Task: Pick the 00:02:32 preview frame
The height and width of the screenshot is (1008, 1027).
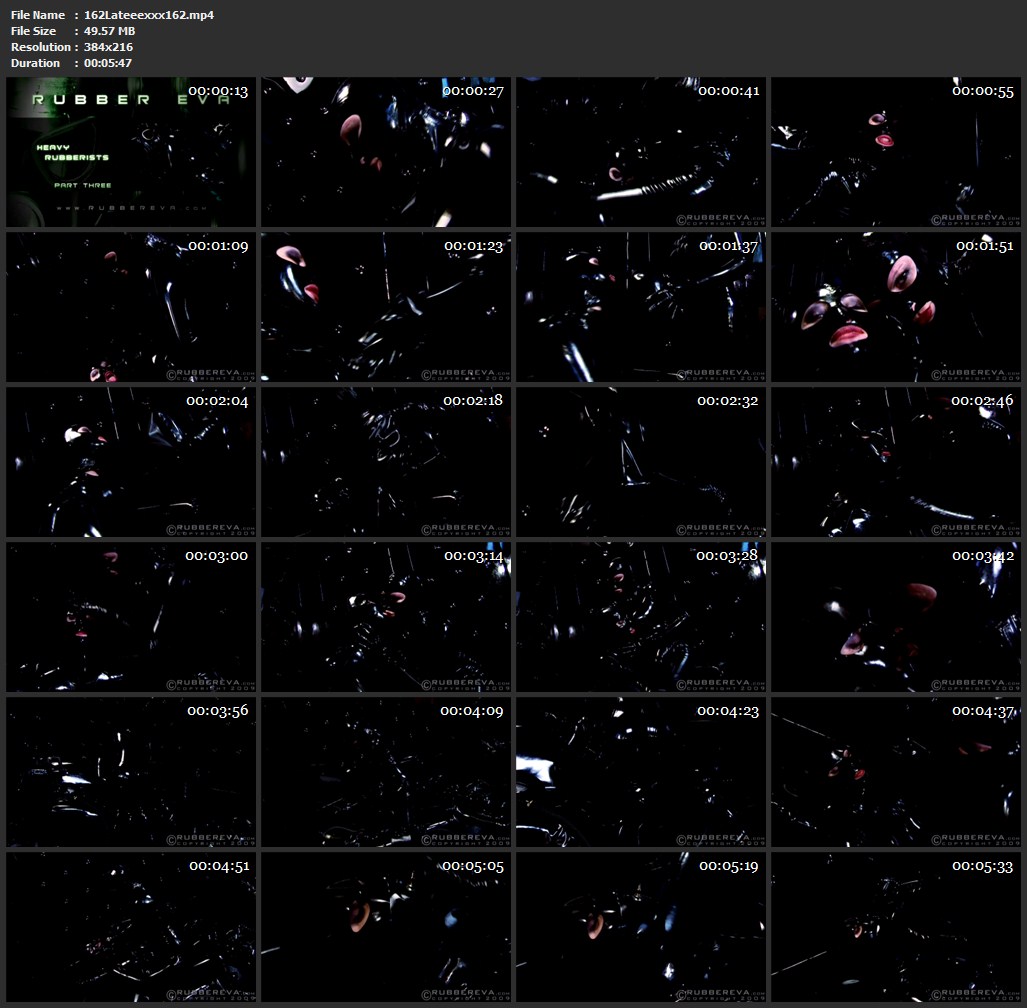Action: pyautogui.click(x=641, y=462)
